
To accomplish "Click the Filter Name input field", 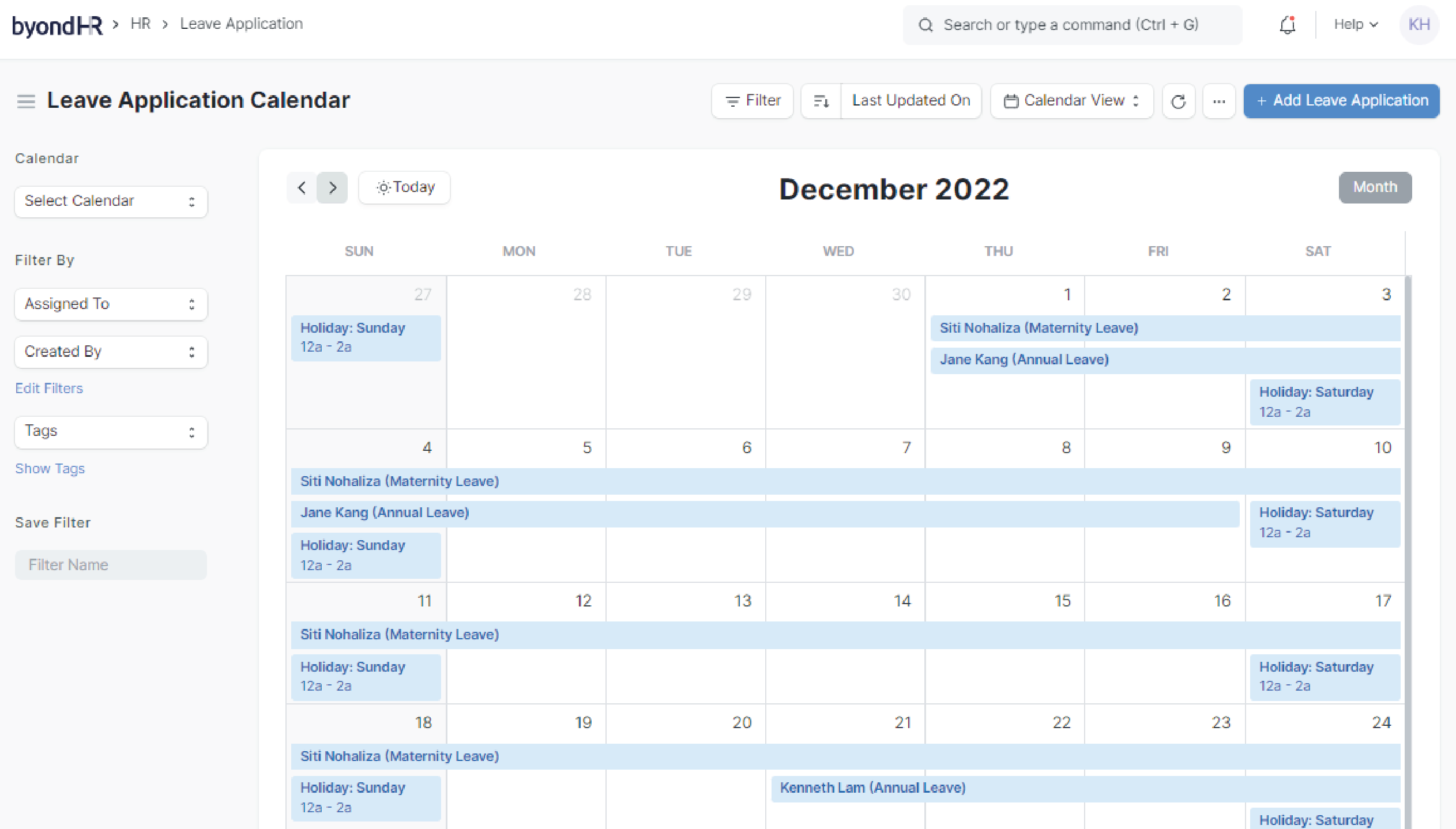I will click(x=111, y=565).
